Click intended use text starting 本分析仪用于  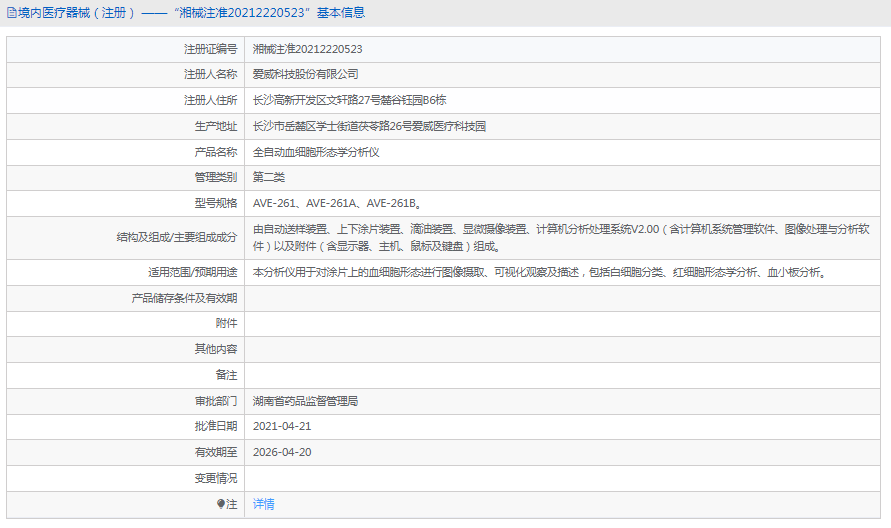click(x=539, y=273)
